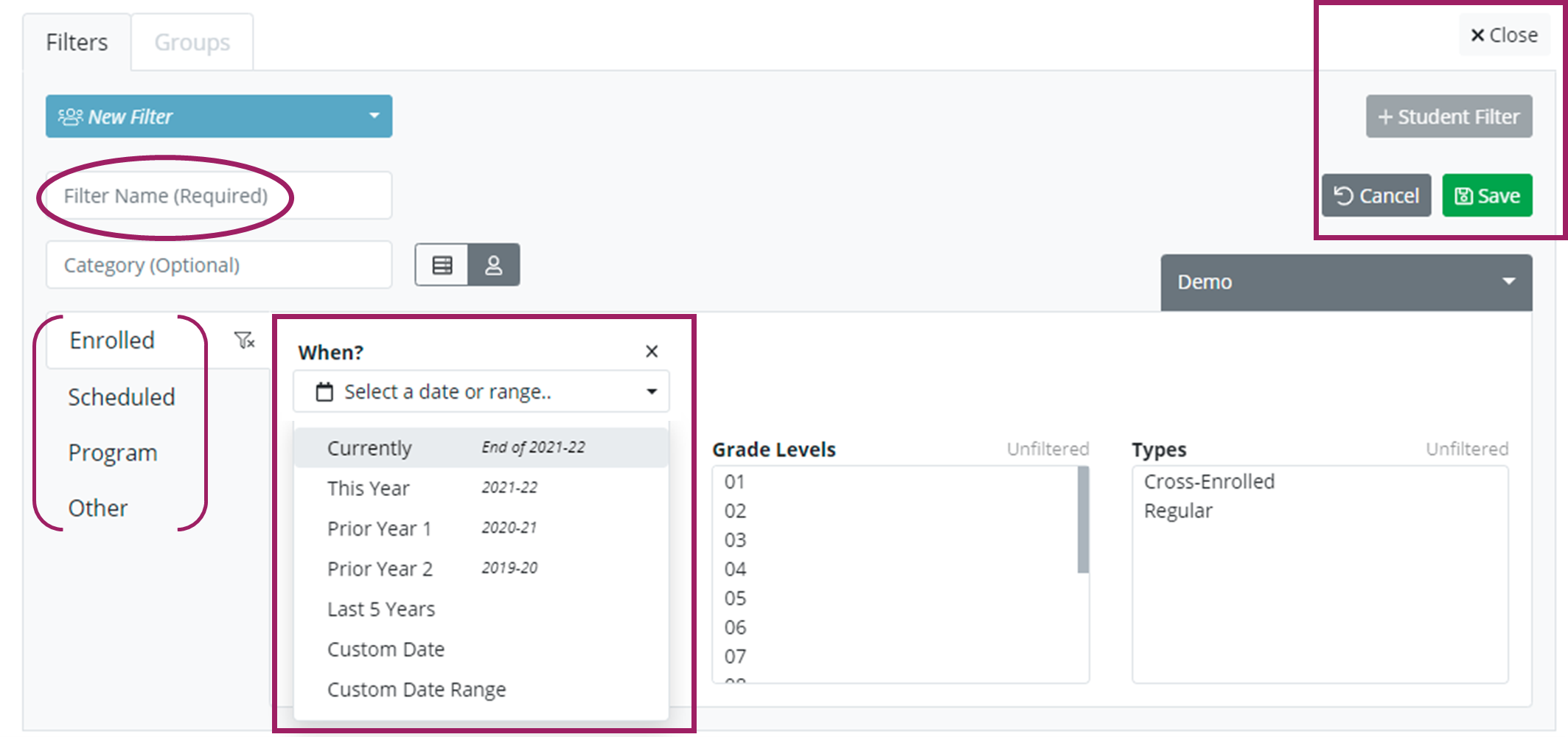
Task: Click the Category optional input field
Action: pos(218,265)
